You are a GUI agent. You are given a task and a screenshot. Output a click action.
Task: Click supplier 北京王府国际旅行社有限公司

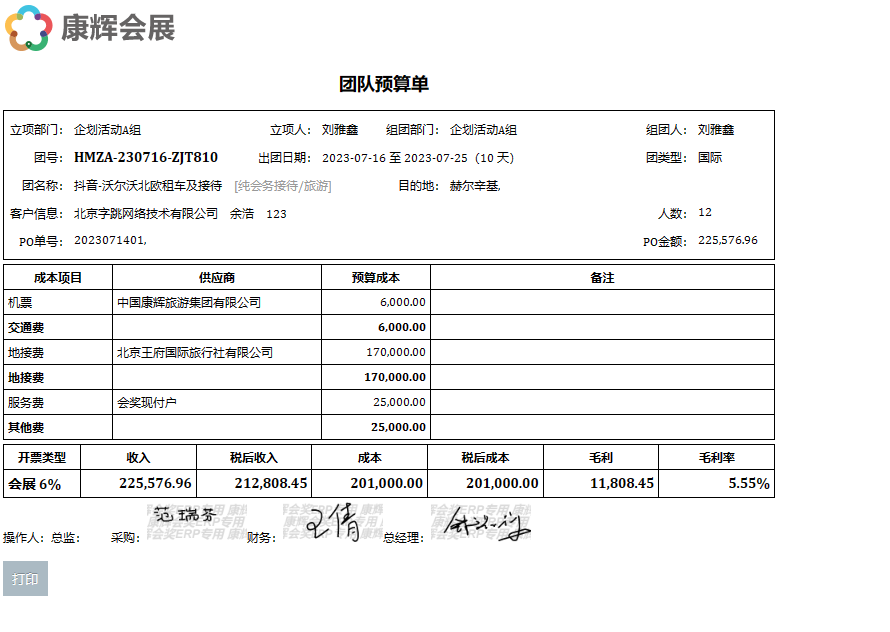[195, 352]
